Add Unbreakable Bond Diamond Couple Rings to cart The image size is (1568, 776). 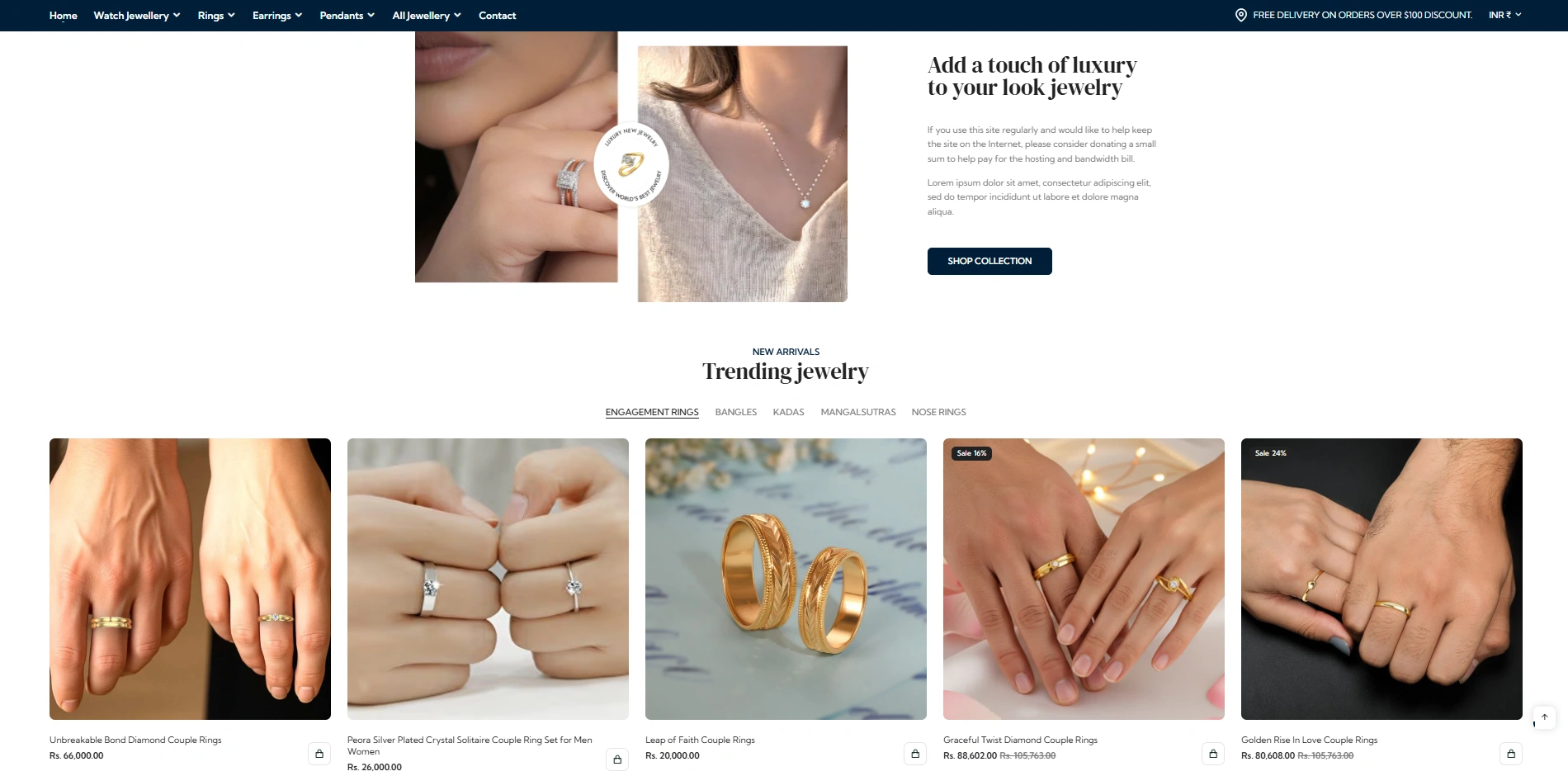tap(319, 754)
